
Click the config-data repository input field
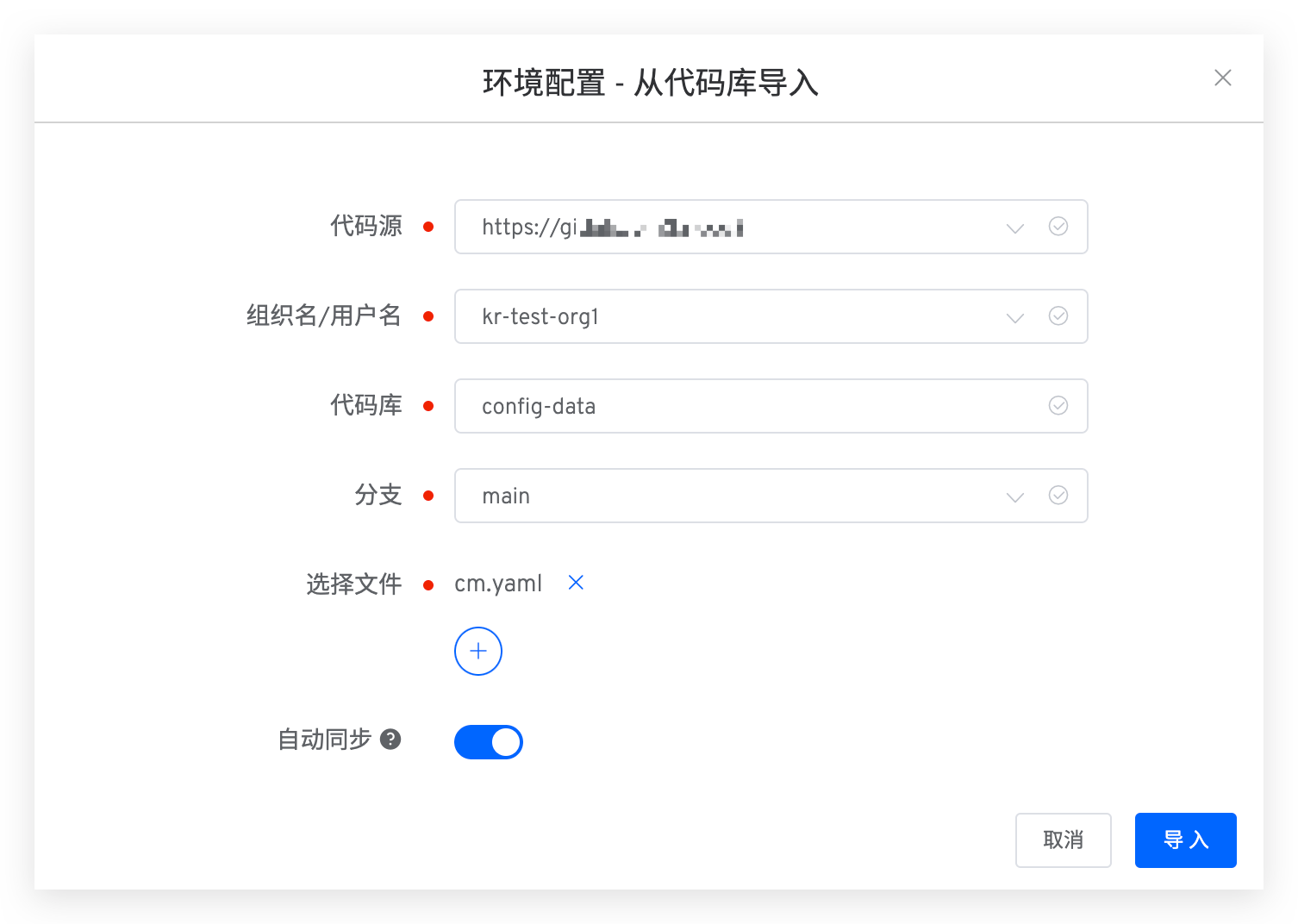click(x=741, y=406)
